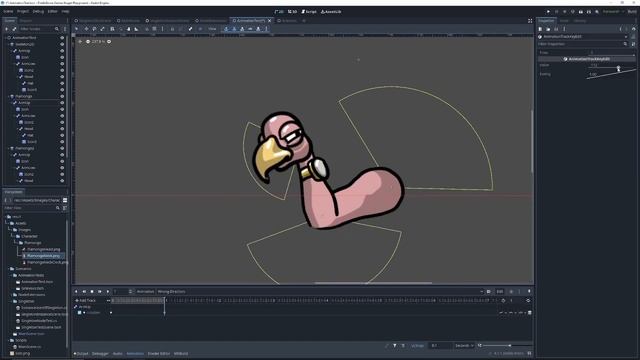Click the split mode icon in FileSystem
This screenshot has height=360, width=640.
tap(65, 200)
